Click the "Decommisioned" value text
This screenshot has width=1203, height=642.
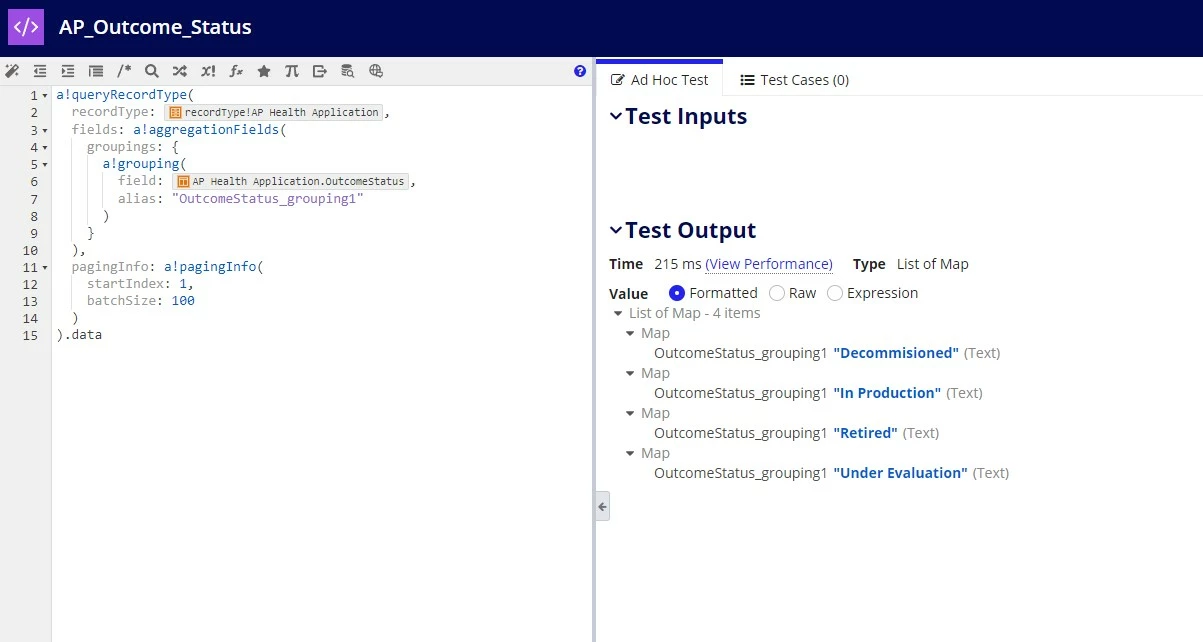[896, 353]
